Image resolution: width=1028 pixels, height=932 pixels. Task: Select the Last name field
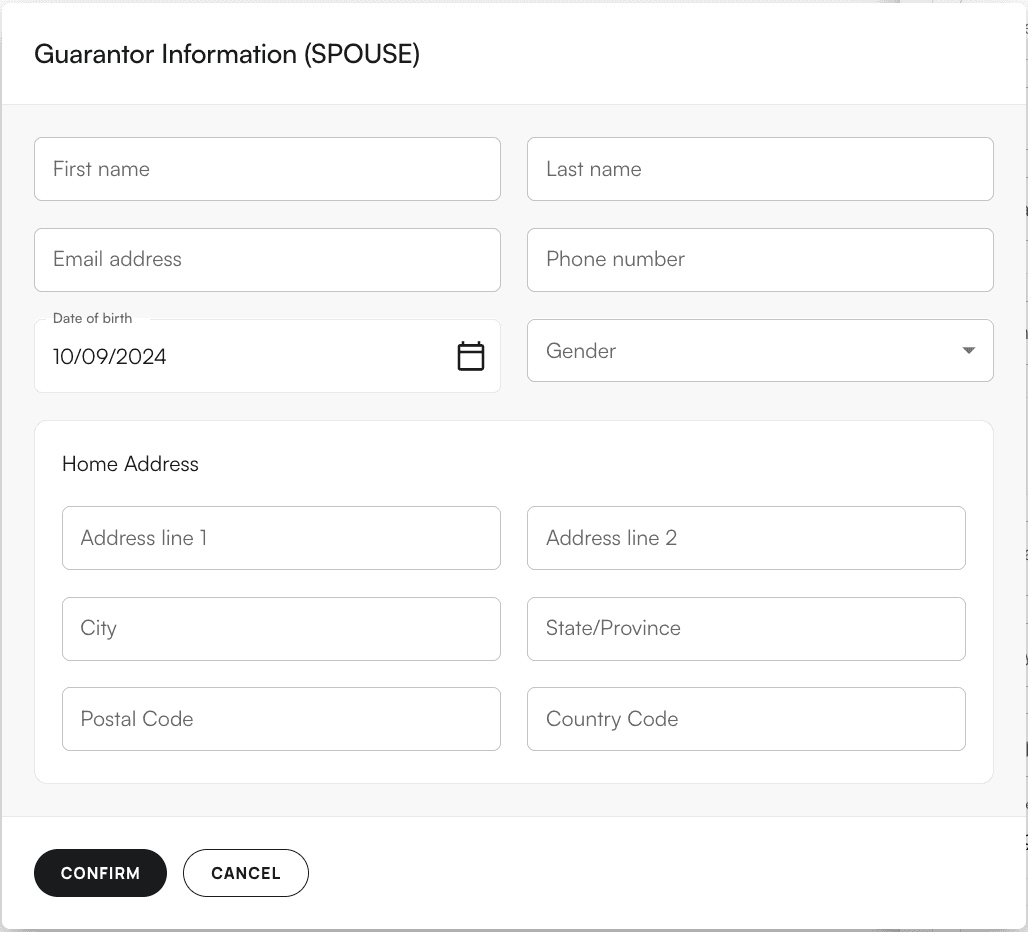760,169
